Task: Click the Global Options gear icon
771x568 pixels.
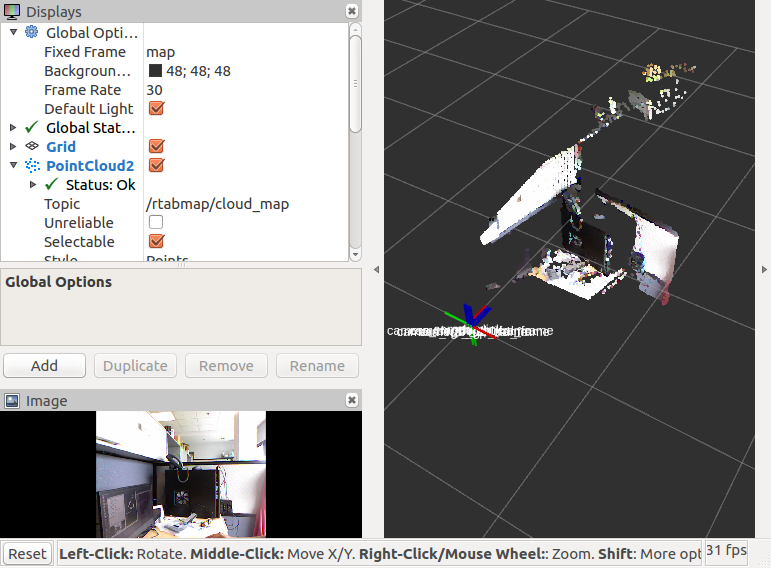Action: tap(32, 33)
